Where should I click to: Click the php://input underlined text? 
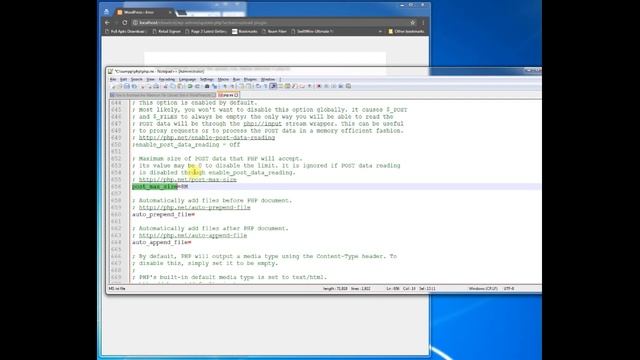tap(262, 124)
